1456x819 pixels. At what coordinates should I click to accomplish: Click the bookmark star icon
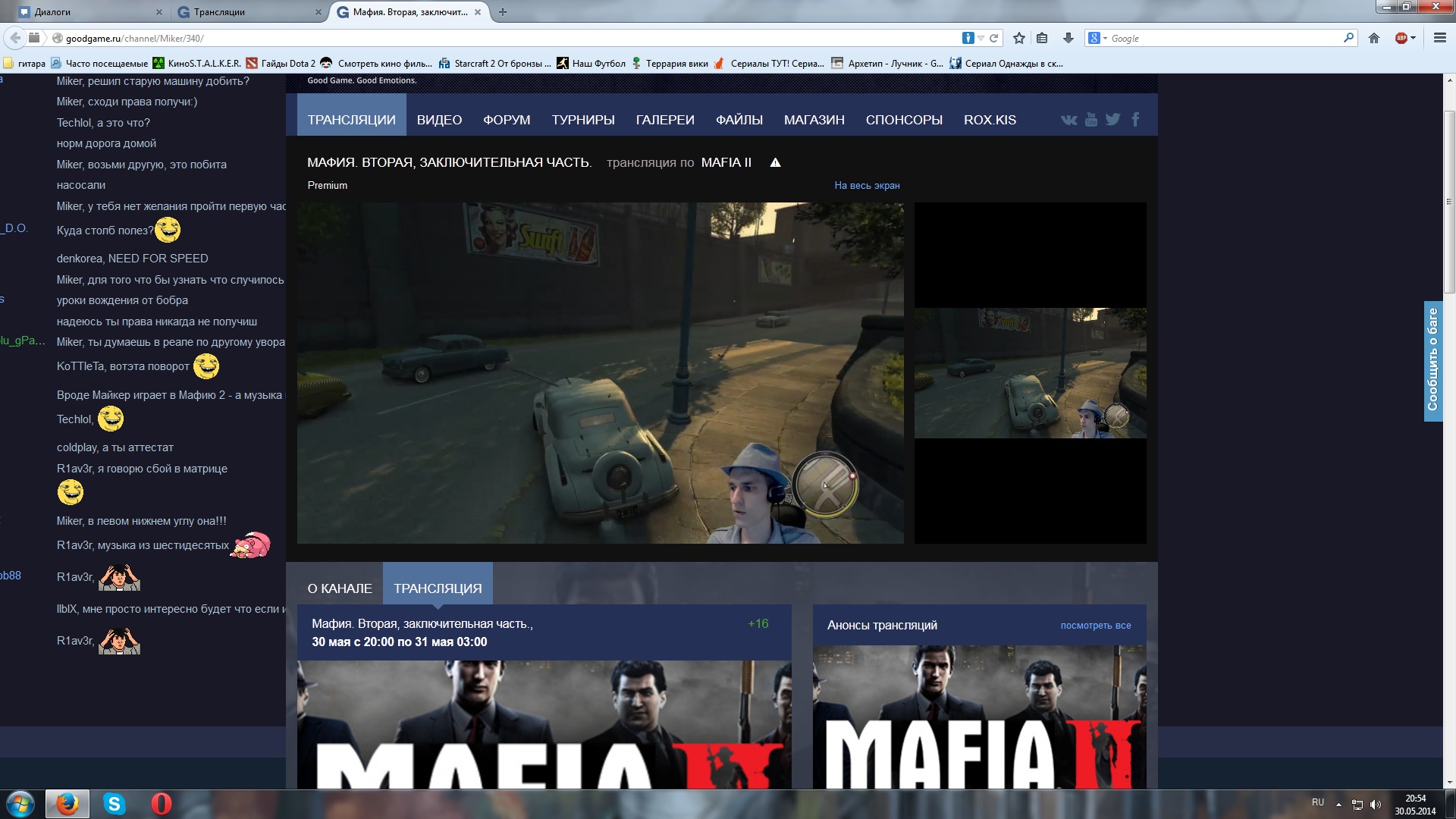click(1019, 38)
